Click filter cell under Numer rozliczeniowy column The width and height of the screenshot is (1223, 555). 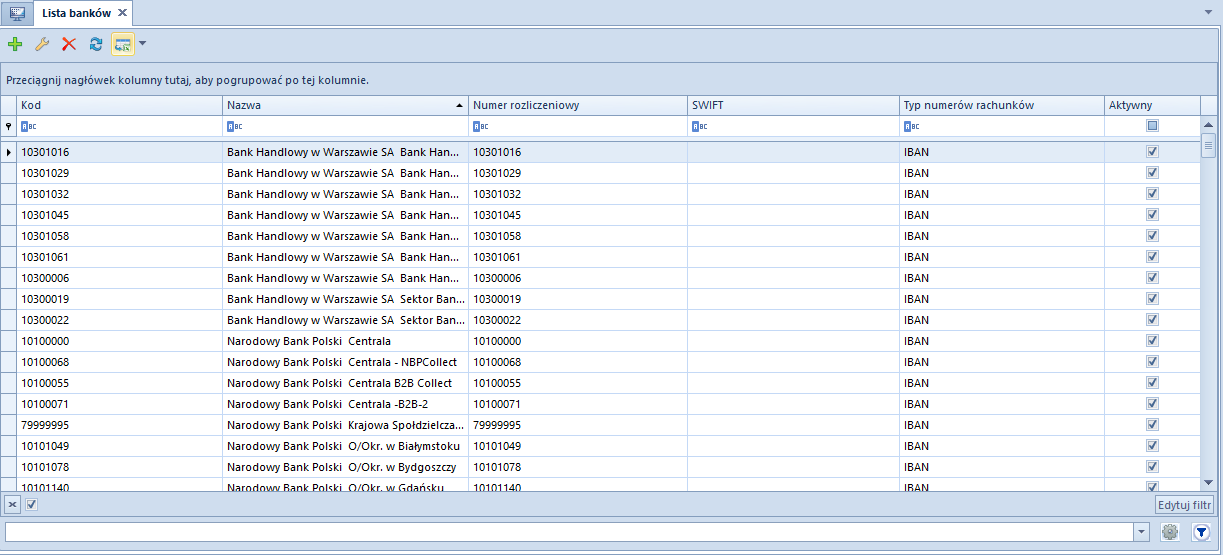pyautogui.click(x=577, y=126)
